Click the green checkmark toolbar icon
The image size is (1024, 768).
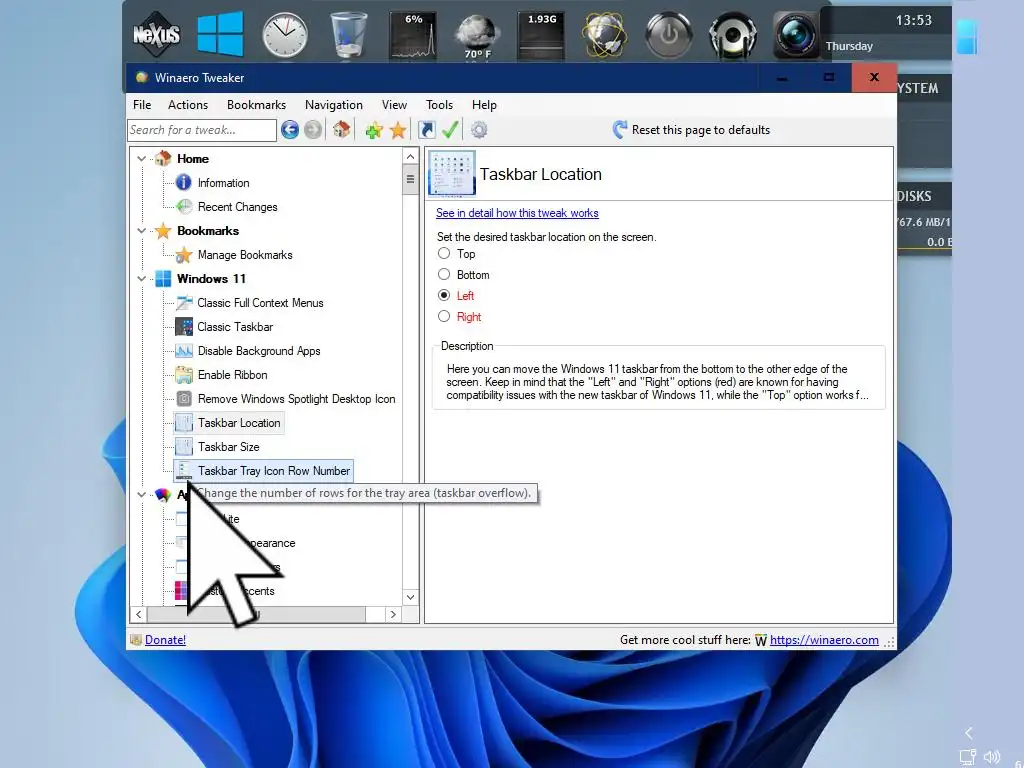click(450, 129)
